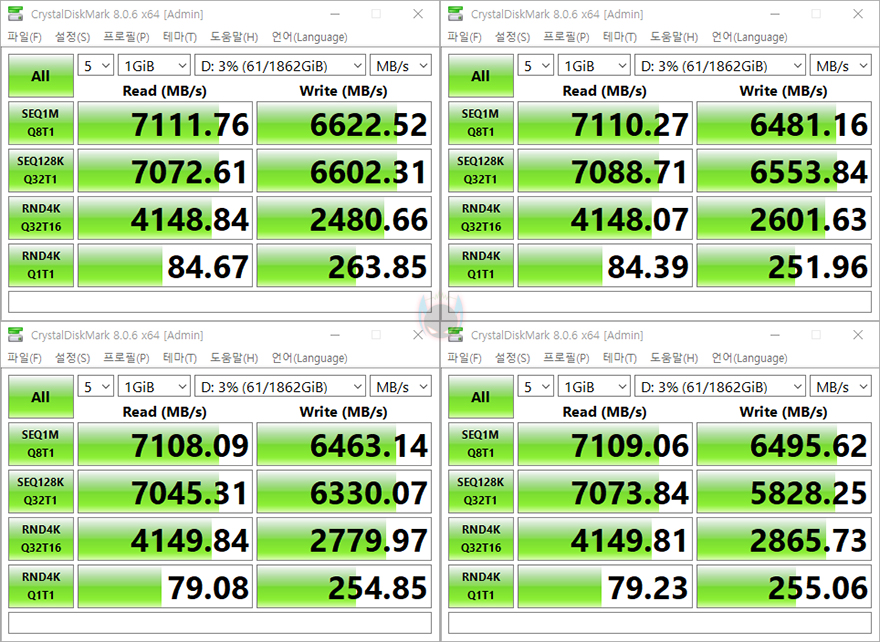The width and height of the screenshot is (880, 642).
Task: Open test count dropdown in the 7108.09 window
Action: coord(95,386)
